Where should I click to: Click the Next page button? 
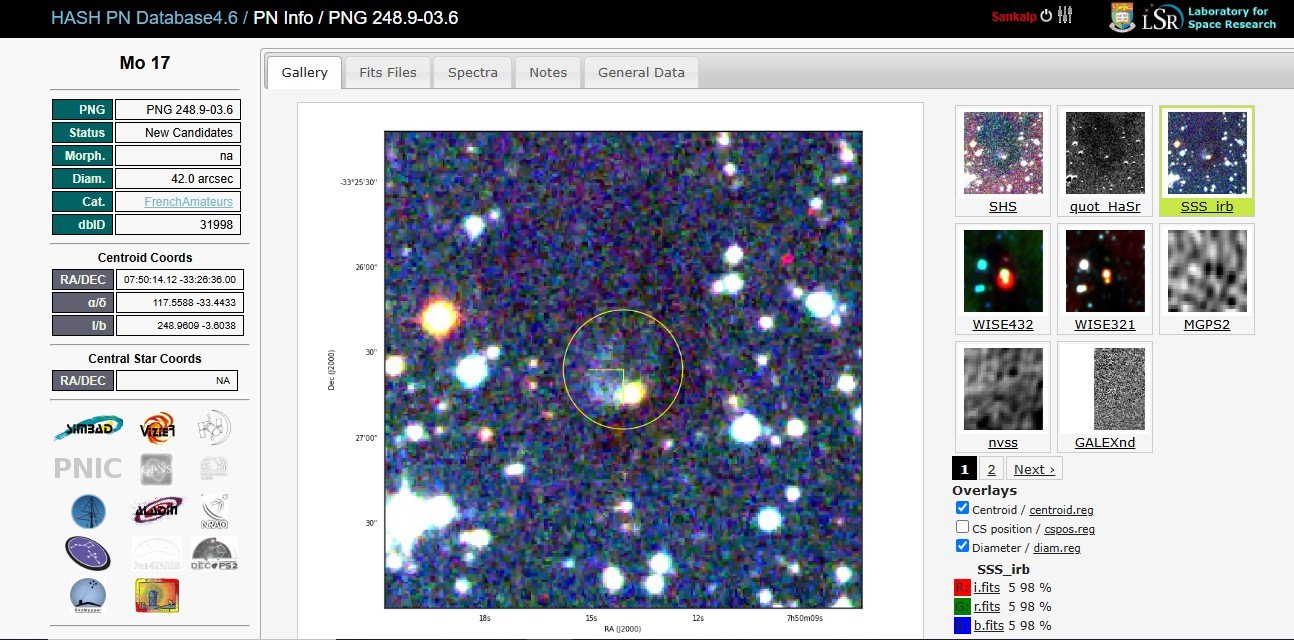(x=1034, y=469)
